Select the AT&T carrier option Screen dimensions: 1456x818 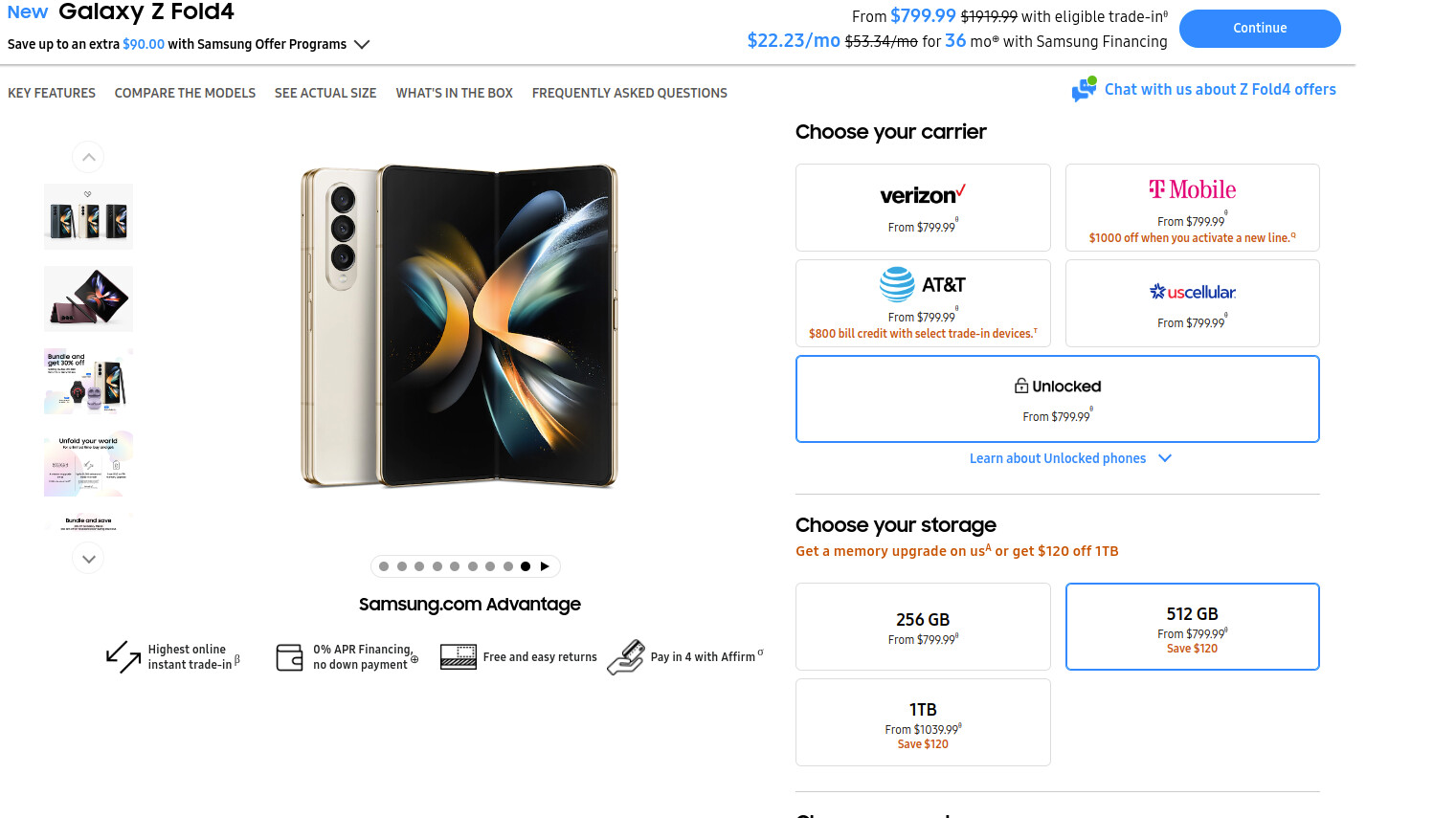pyautogui.click(x=923, y=303)
